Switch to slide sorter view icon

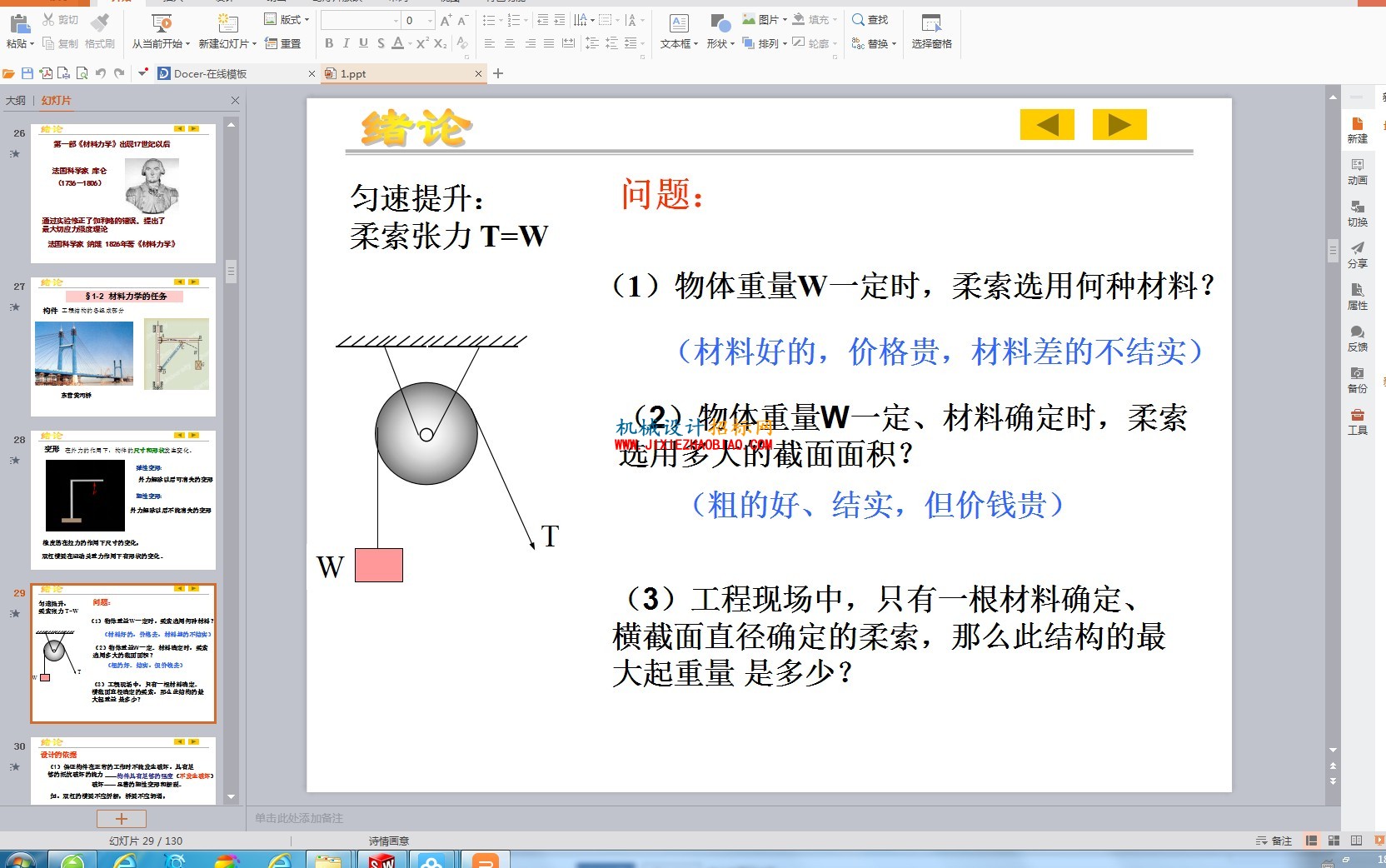click(1334, 841)
